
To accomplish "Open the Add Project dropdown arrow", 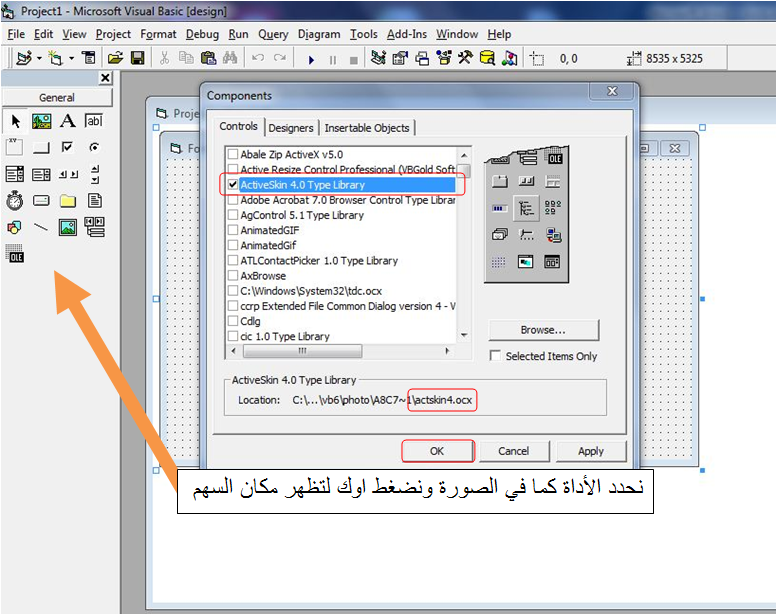I will (x=39, y=59).
